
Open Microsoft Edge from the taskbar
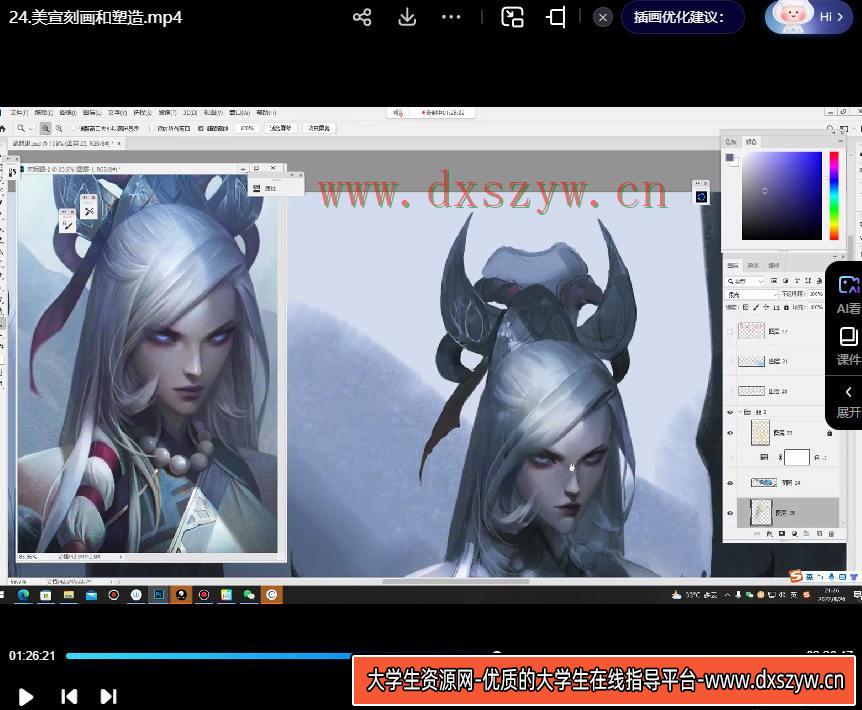23,595
